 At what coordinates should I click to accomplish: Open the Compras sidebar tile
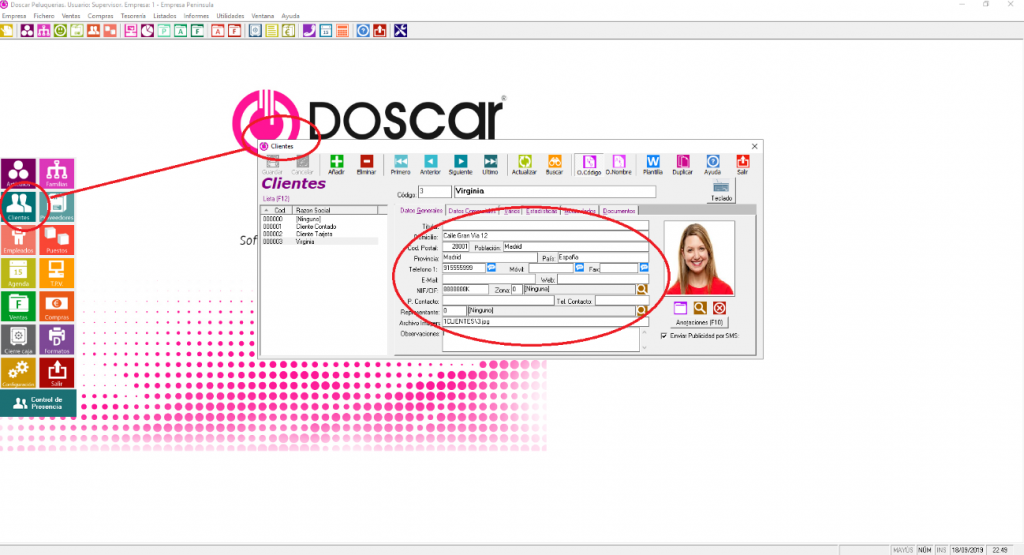tap(57, 306)
